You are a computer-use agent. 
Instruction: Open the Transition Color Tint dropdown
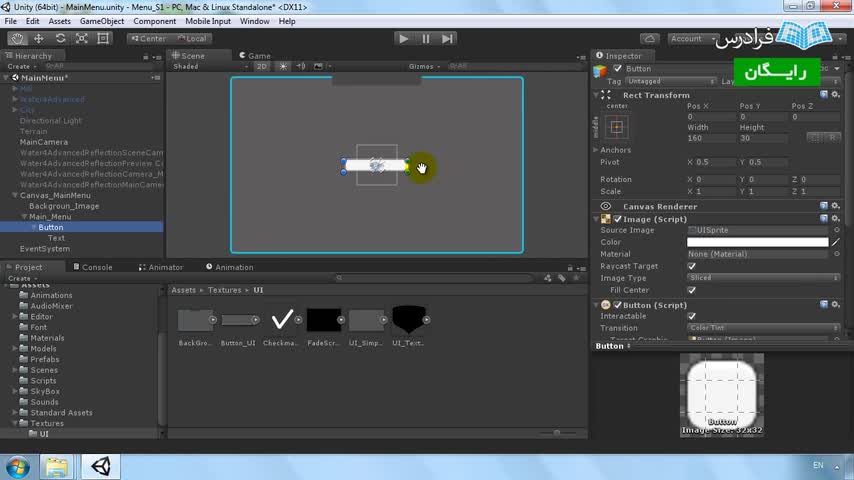point(762,328)
